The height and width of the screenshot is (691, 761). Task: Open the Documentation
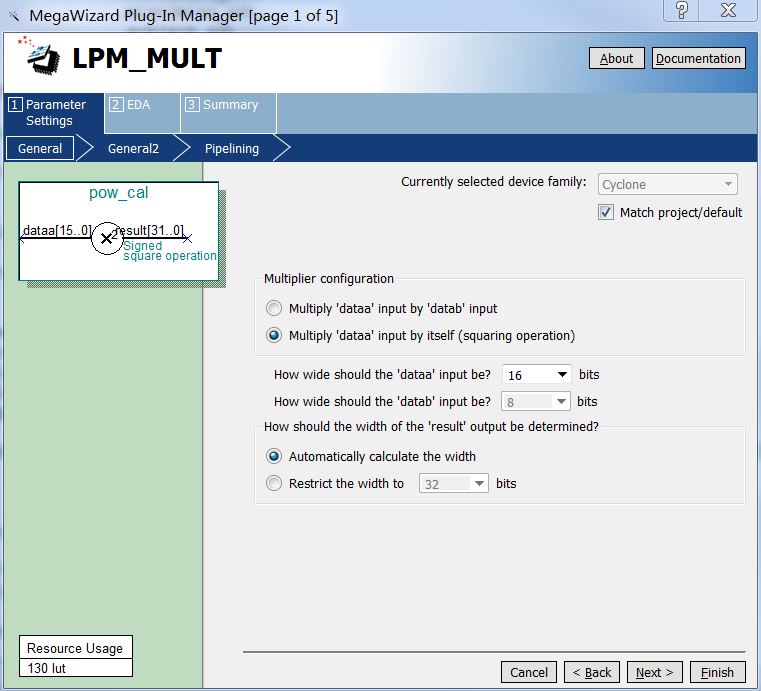[698, 59]
